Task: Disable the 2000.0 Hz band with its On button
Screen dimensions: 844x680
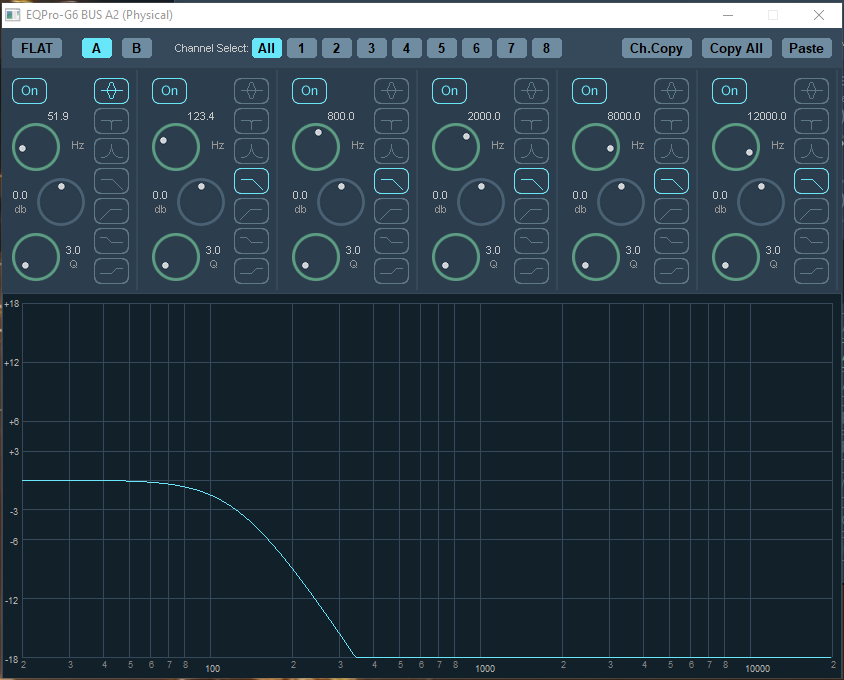Action: [x=449, y=91]
